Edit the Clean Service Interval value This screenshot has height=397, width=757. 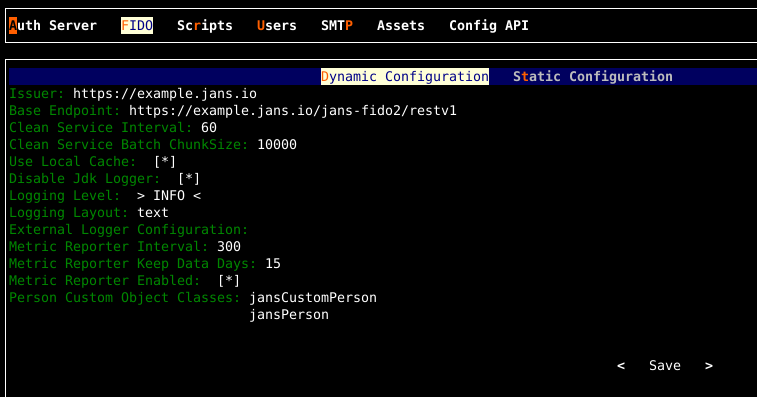pos(209,128)
